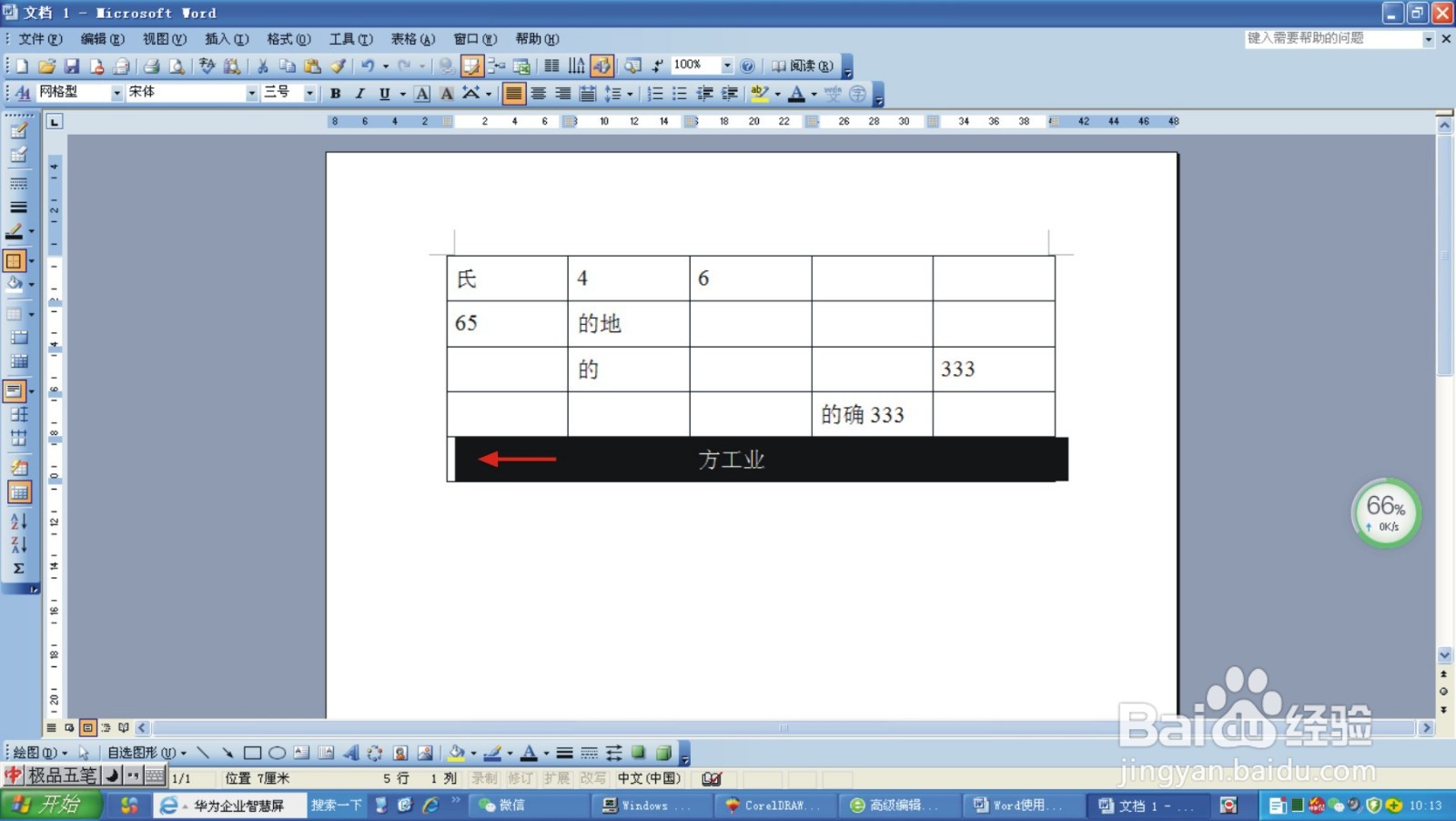This screenshot has height=821, width=1456.
Task: Insert AutoSum sigma in the table
Action: 18,568
